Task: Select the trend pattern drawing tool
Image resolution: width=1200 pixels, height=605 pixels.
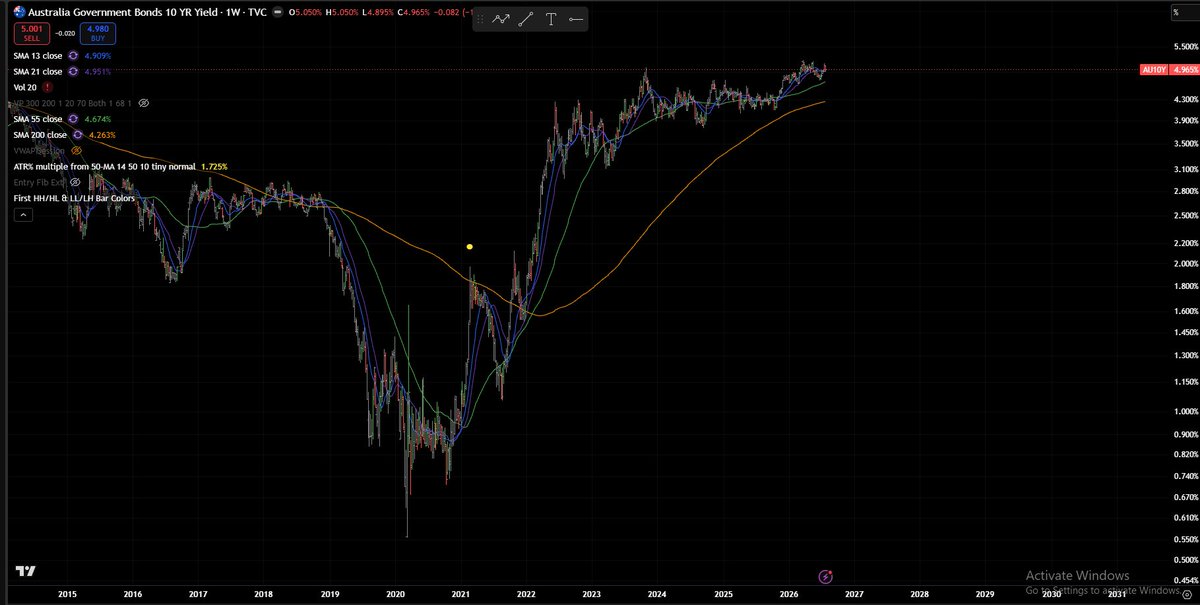Action: point(499,18)
